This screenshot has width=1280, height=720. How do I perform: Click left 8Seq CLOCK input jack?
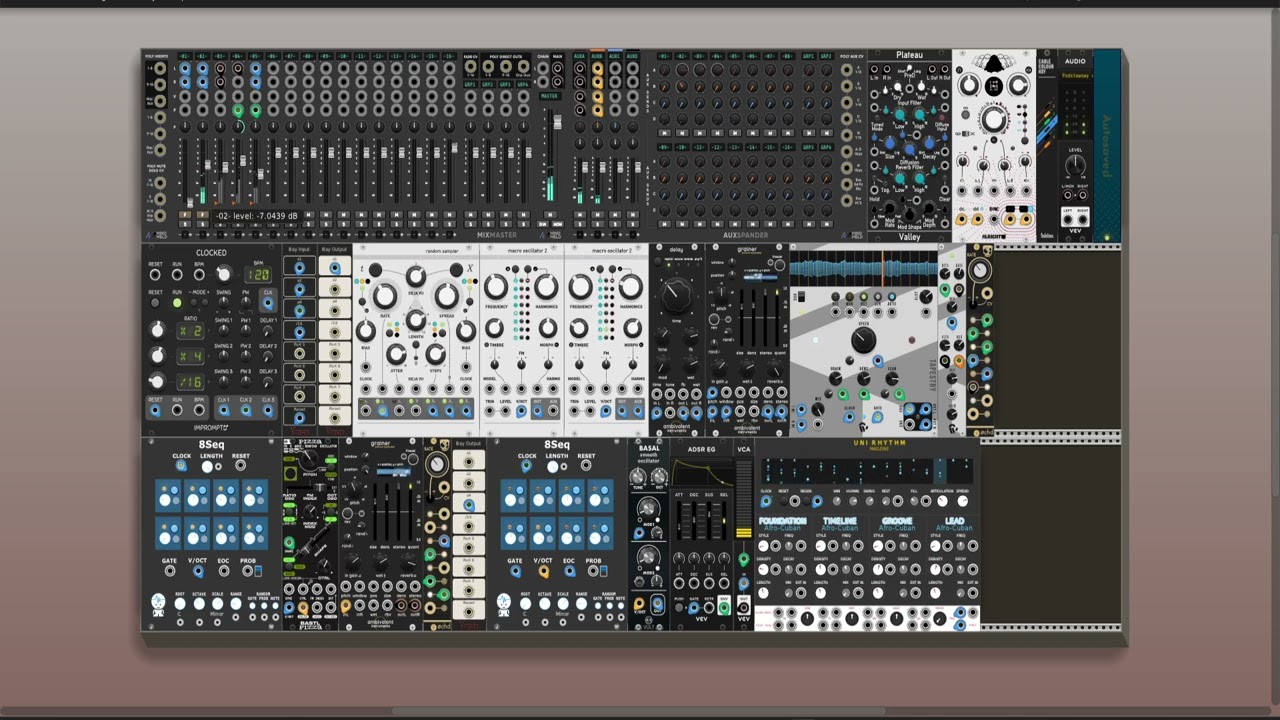click(181, 466)
